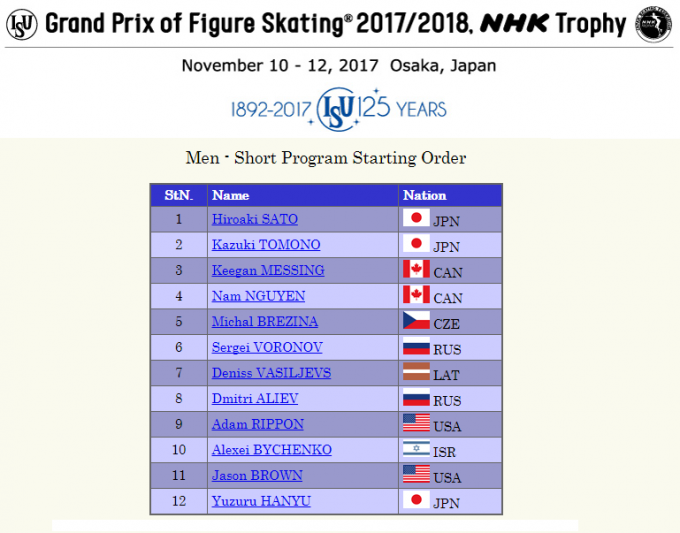
Task: Click the skating federation emblem at top right
Action: point(655,24)
